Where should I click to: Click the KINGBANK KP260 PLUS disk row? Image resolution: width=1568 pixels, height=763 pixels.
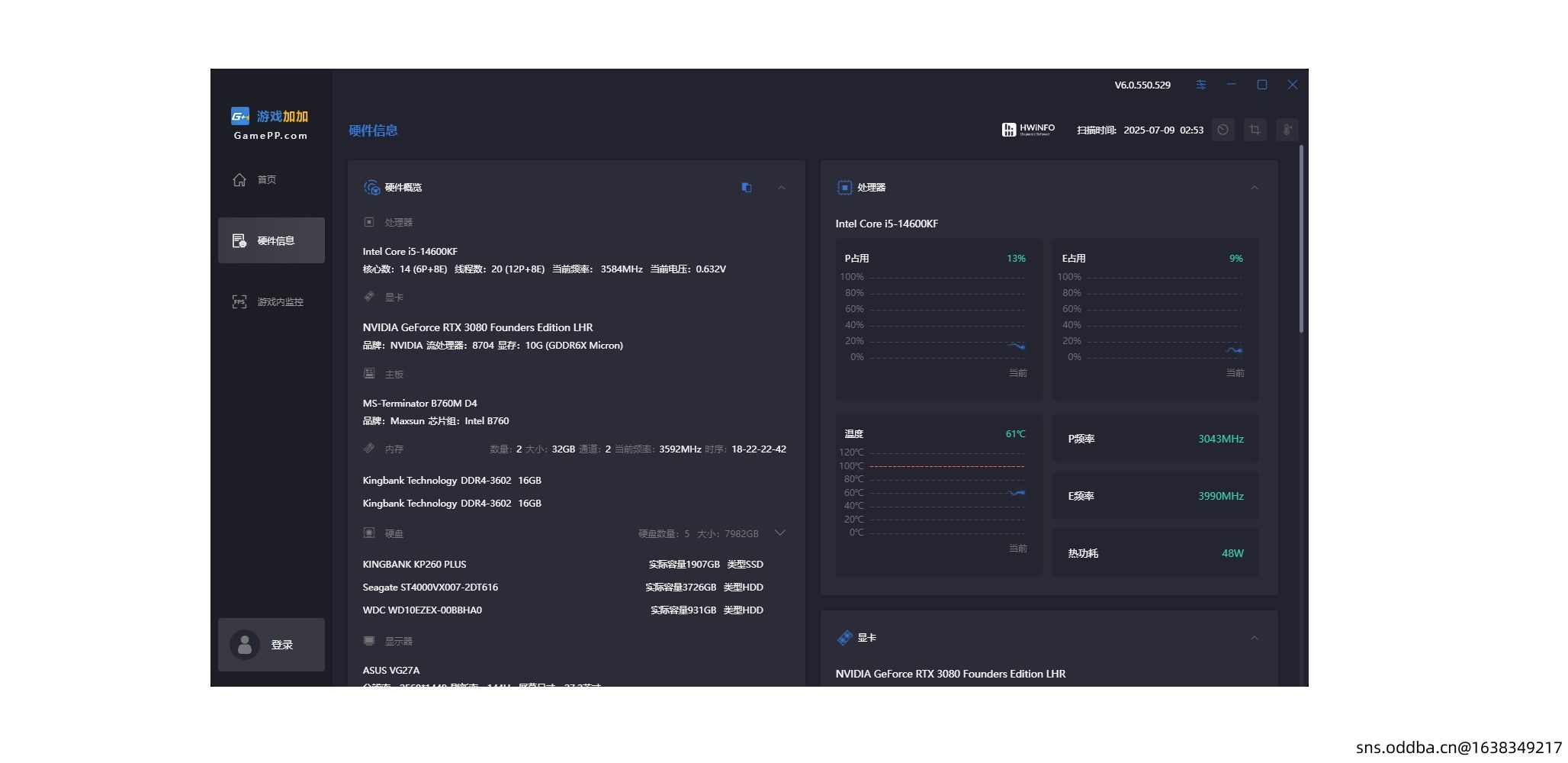[x=563, y=565]
